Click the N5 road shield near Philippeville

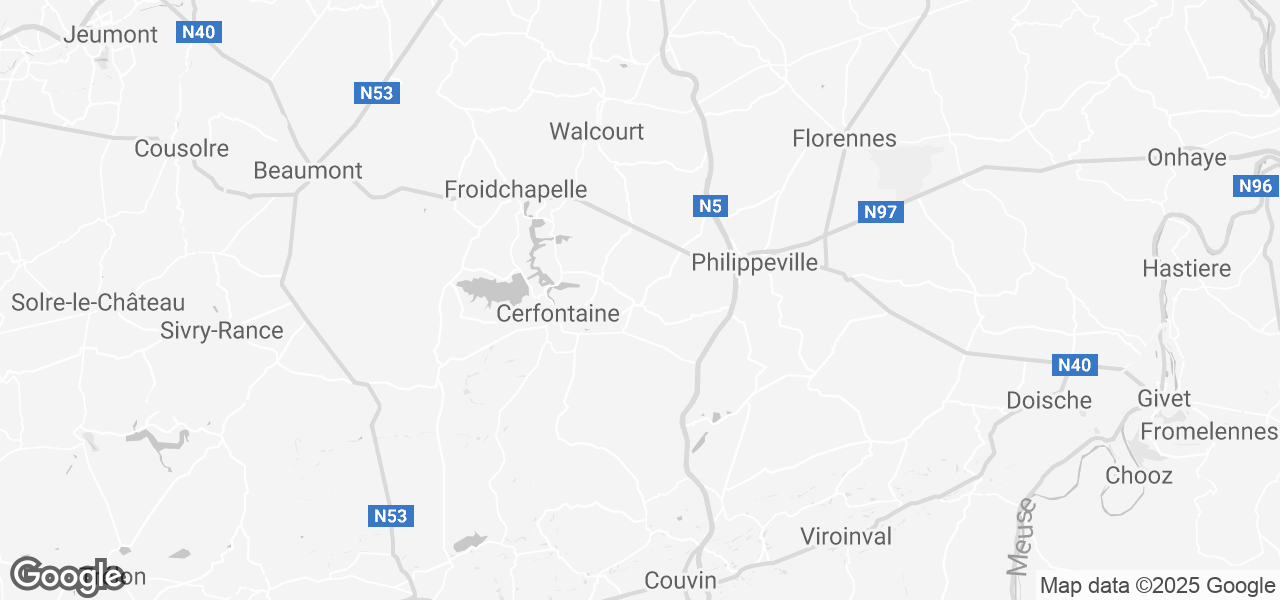coord(709,206)
